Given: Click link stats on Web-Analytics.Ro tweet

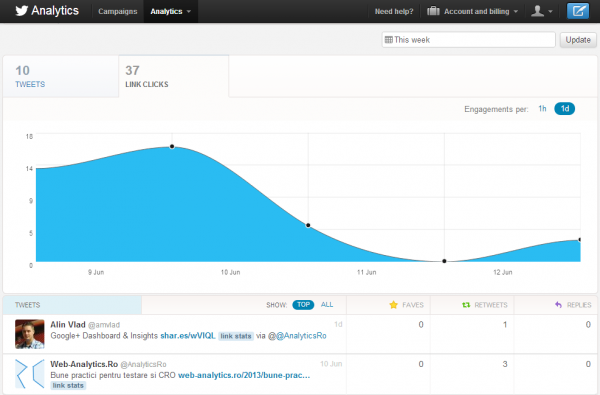Looking at the screenshot, I should (x=68, y=385).
